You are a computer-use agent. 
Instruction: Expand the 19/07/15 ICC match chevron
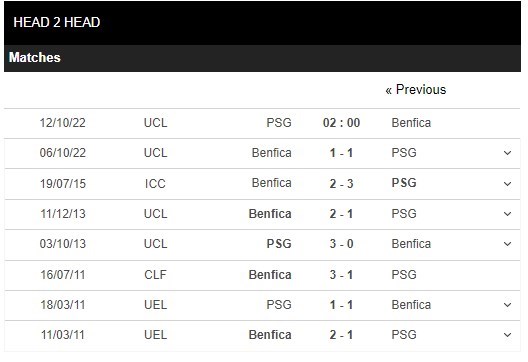click(507, 184)
